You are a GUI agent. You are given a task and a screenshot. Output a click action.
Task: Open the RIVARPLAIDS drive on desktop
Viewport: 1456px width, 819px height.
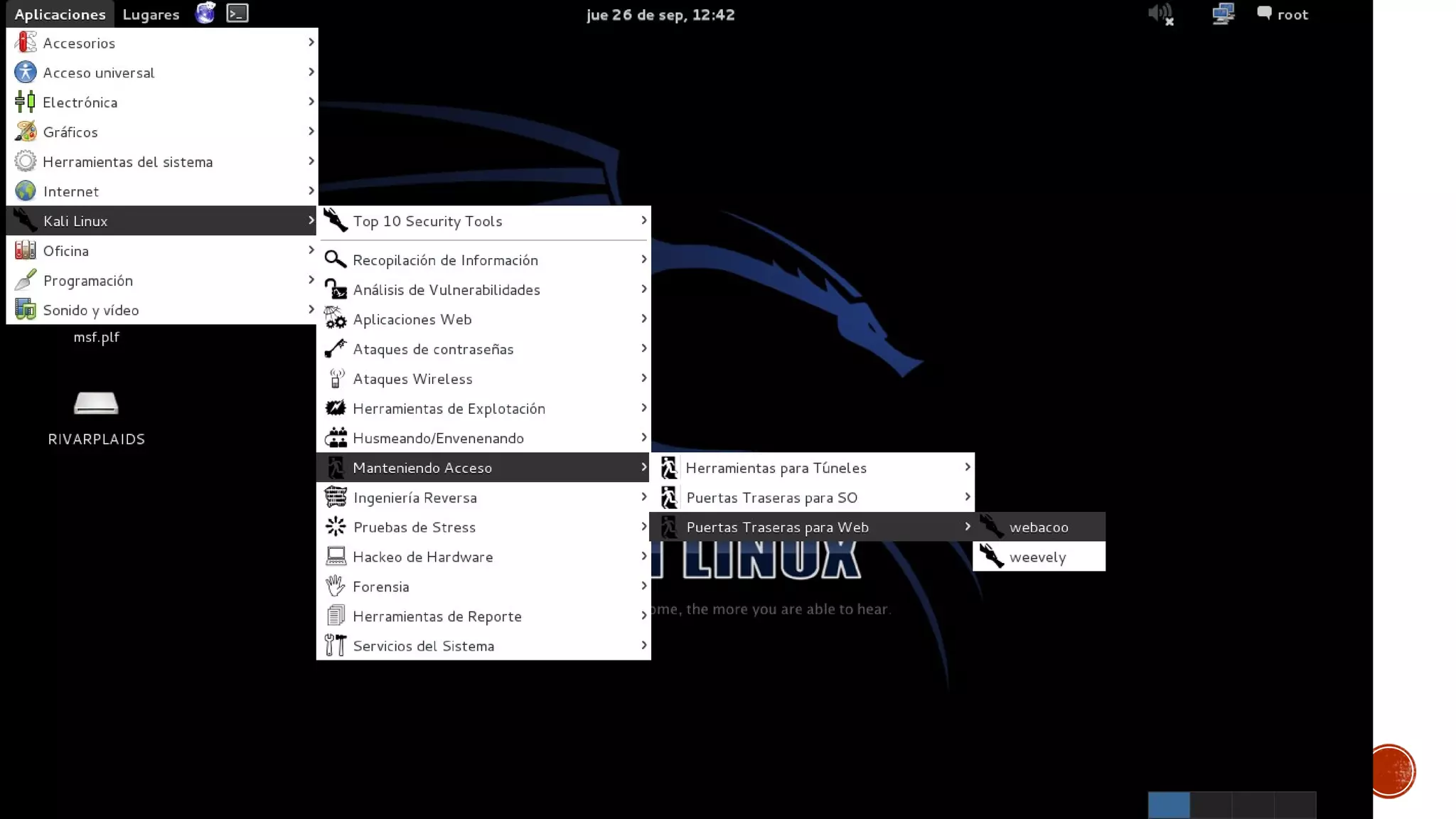[96, 404]
